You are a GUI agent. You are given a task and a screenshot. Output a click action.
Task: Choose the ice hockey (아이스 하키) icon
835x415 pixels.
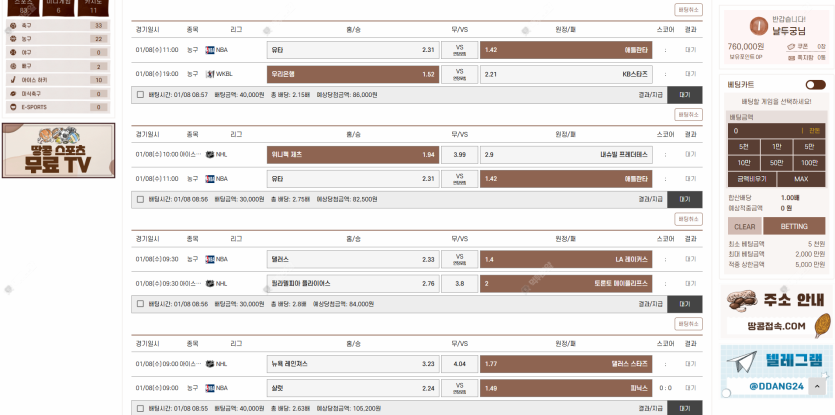pos(12,79)
